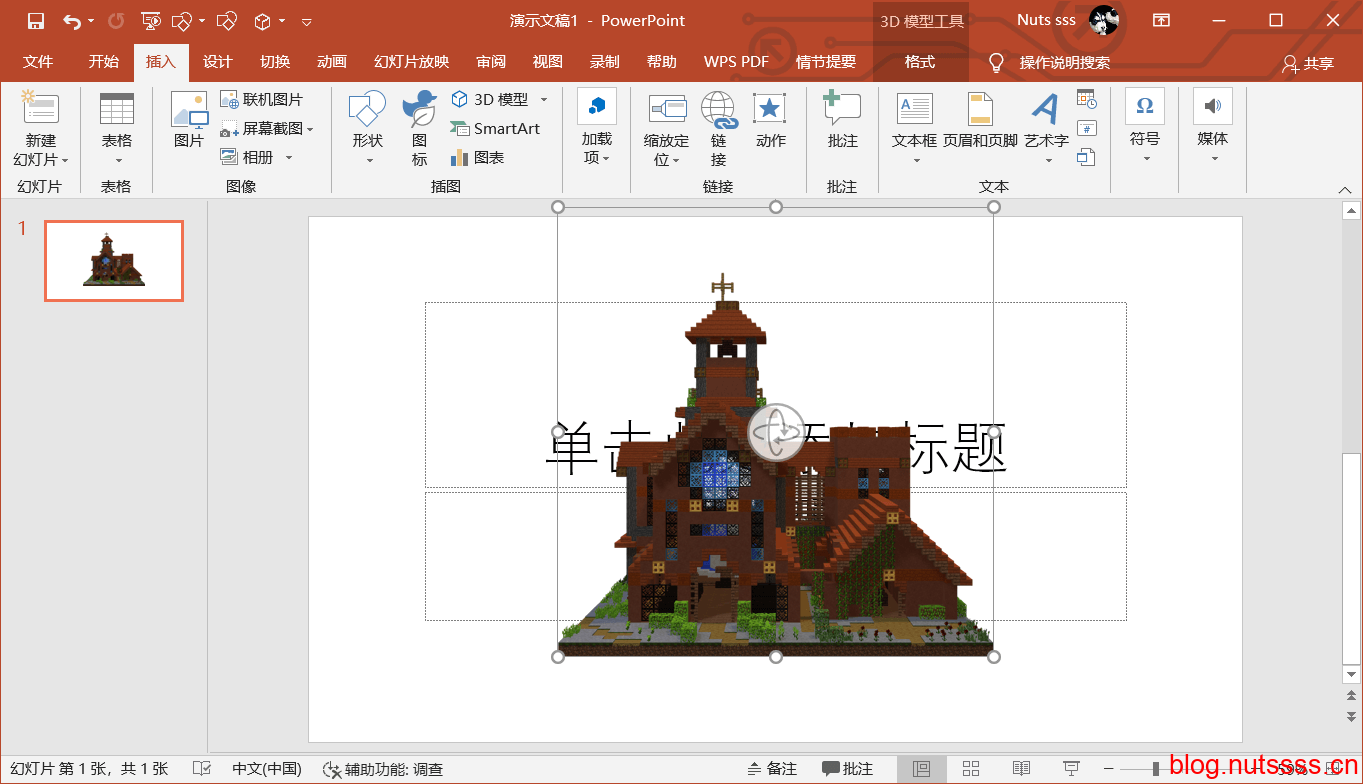Viewport: 1363px width, 784px height.
Task: Switch to slide sorter view icon
Action: tap(971, 769)
